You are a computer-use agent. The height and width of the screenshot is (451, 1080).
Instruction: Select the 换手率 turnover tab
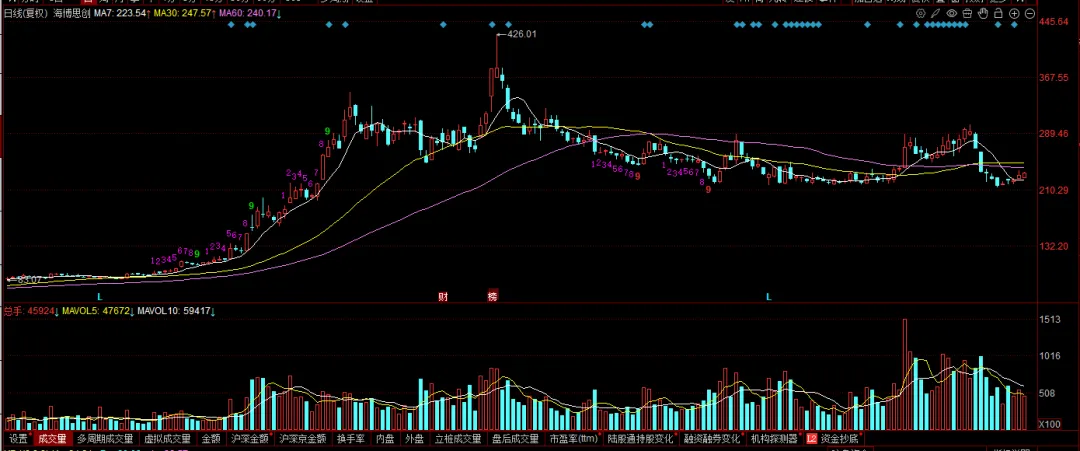click(350, 438)
